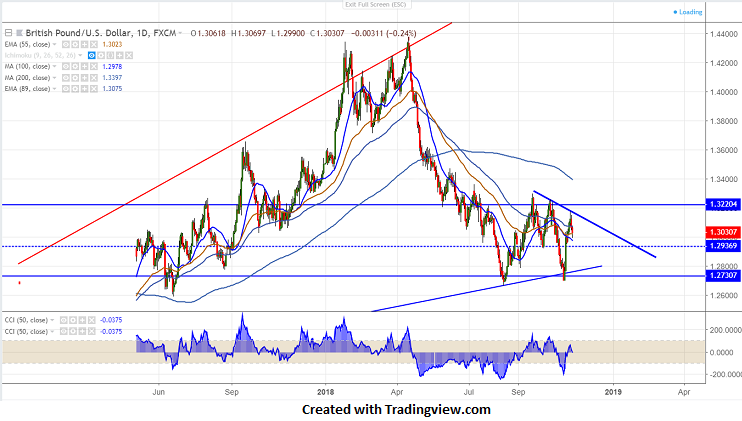Hide the EMA (89, close) line
742x421 pixels.
[x=66, y=88]
